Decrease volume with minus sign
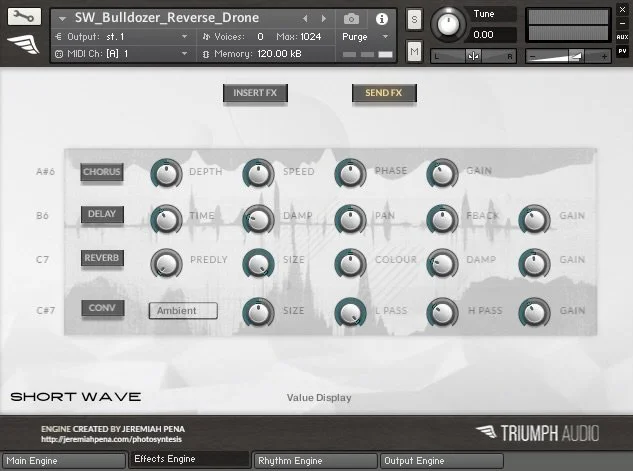Image resolution: width=633 pixels, height=471 pixels. pos(532,57)
